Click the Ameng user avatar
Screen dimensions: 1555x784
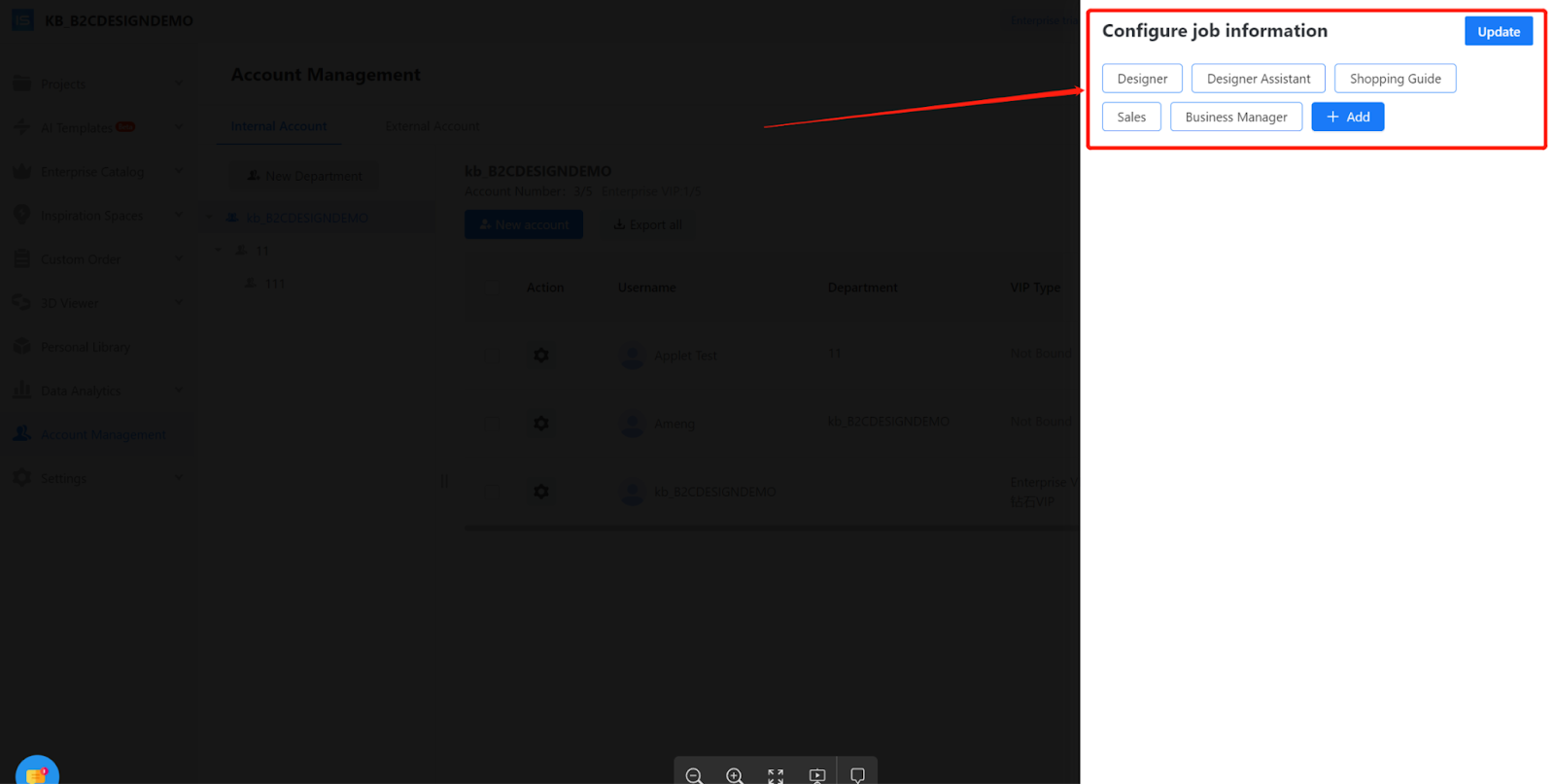632,424
